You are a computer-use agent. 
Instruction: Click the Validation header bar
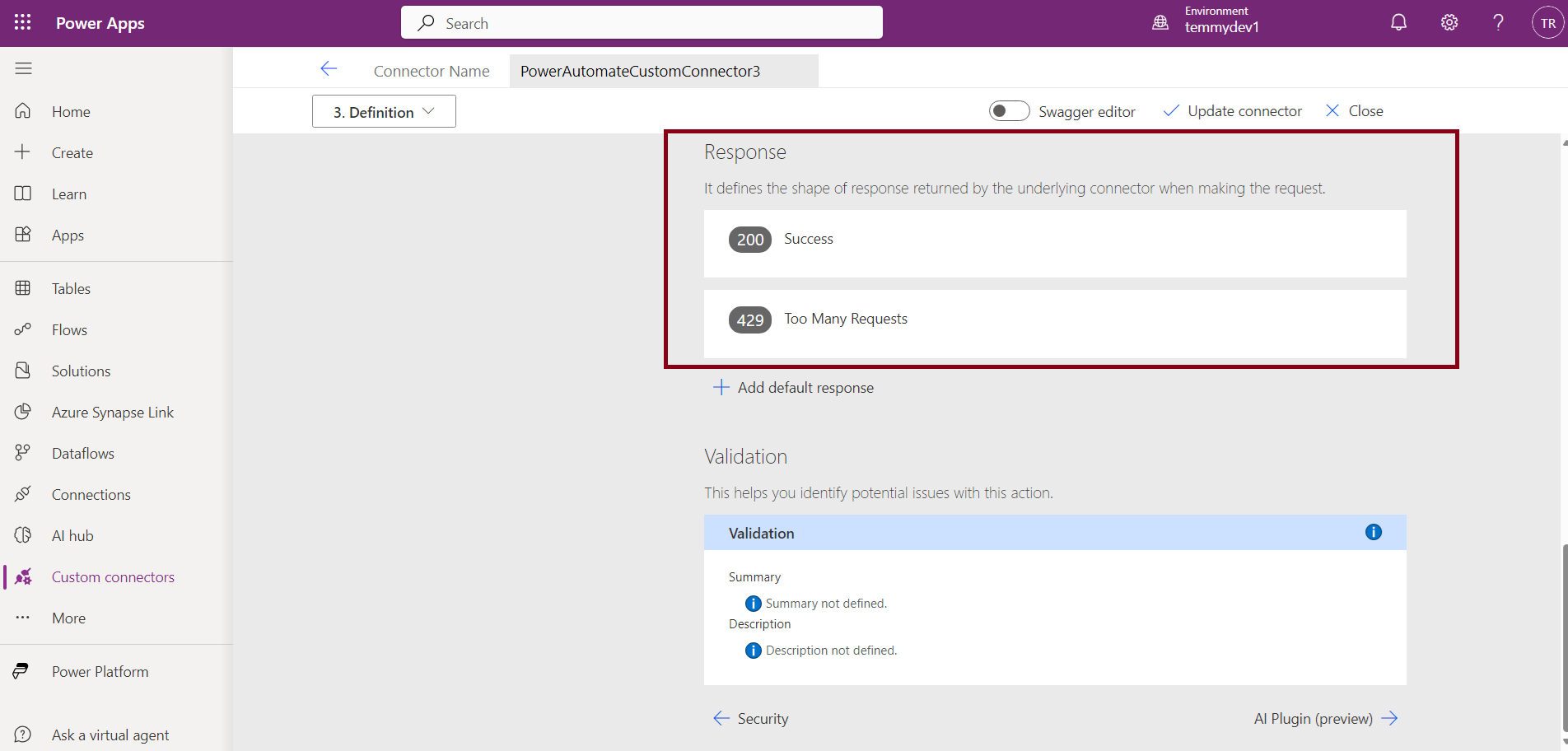click(x=1055, y=533)
